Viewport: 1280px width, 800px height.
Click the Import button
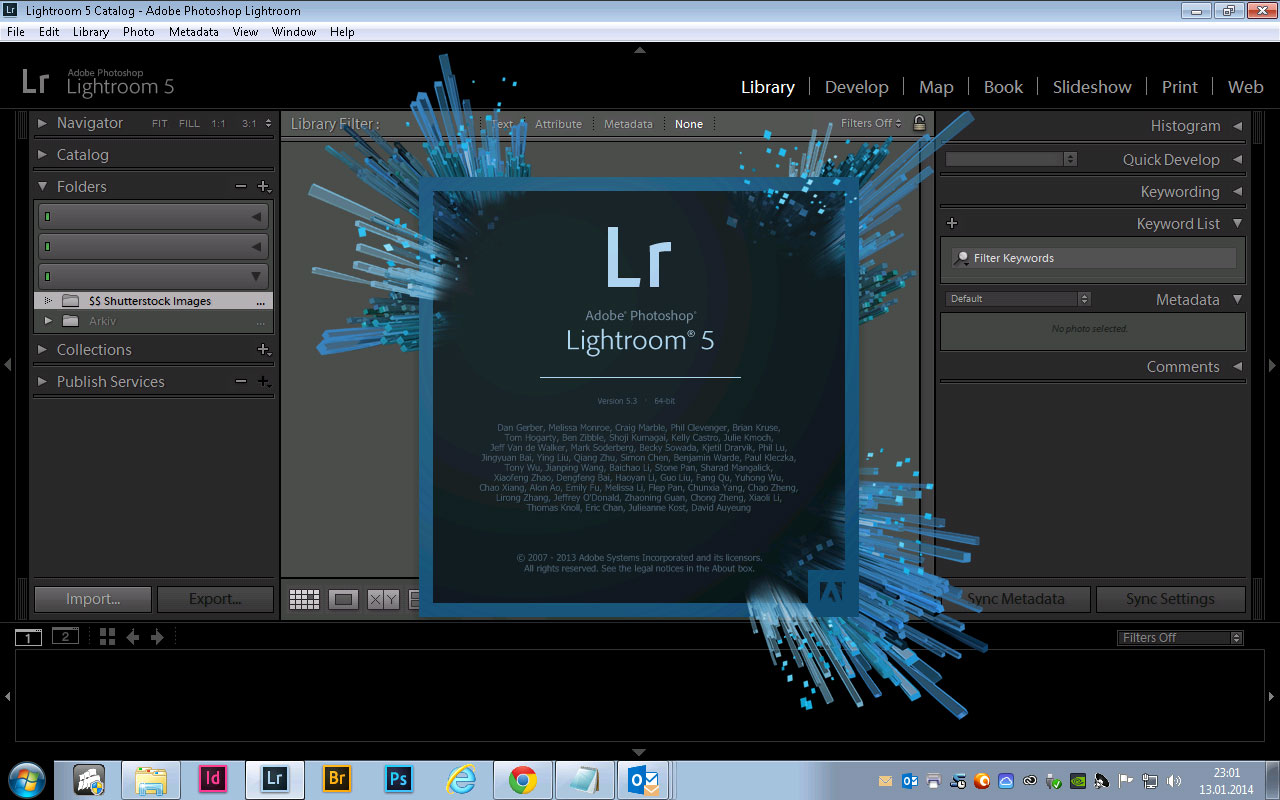(93, 599)
